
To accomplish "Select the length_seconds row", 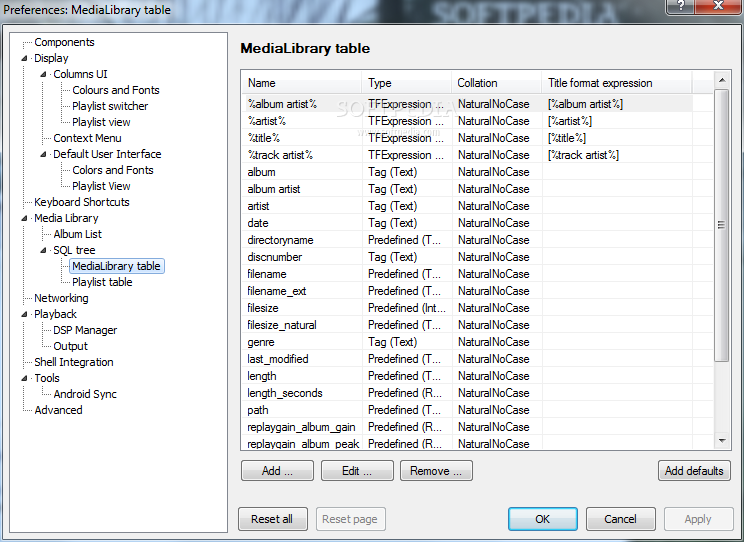I will click(x=467, y=393).
